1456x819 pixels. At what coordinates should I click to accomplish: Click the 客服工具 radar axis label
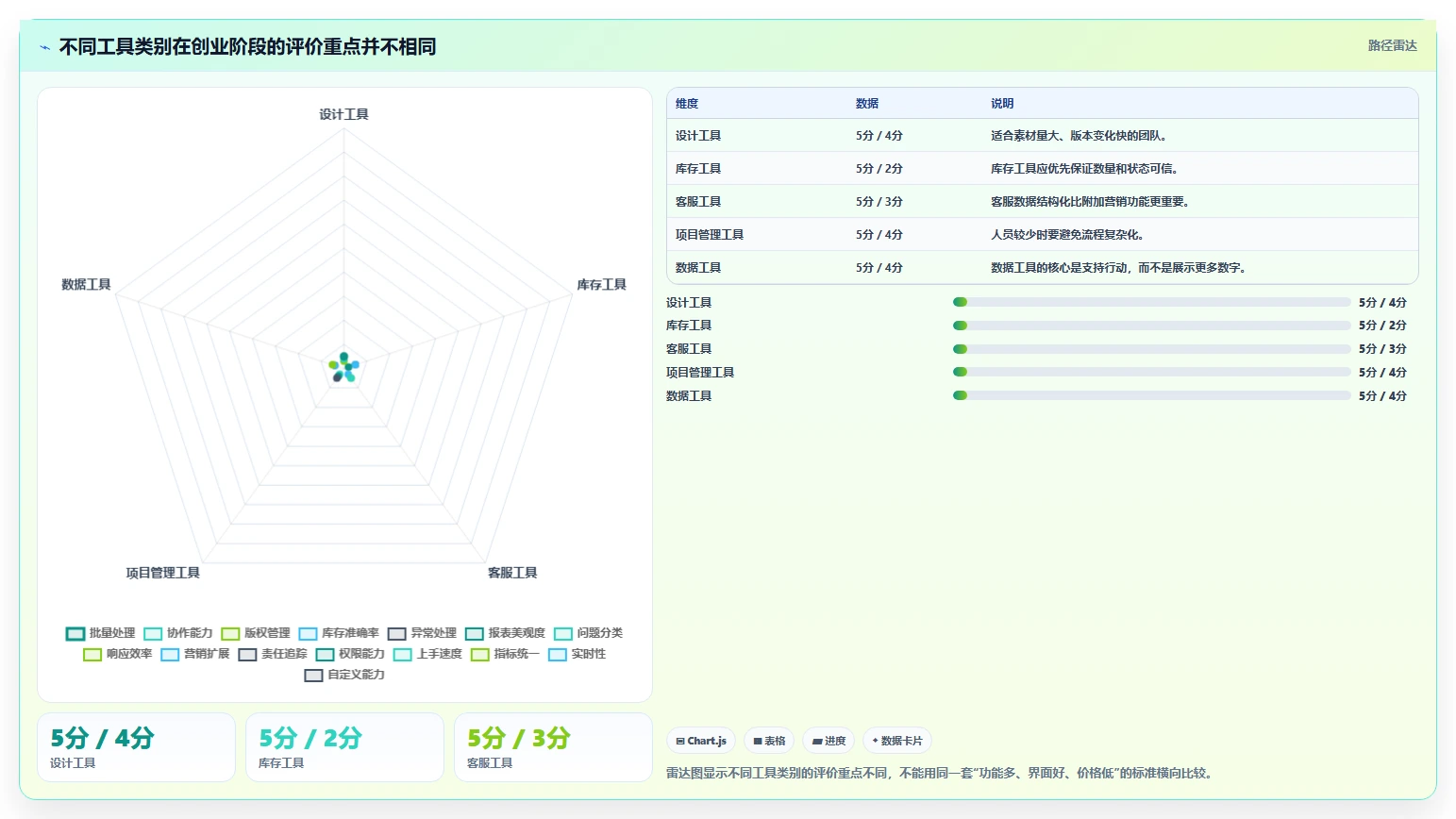click(x=512, y=573)
